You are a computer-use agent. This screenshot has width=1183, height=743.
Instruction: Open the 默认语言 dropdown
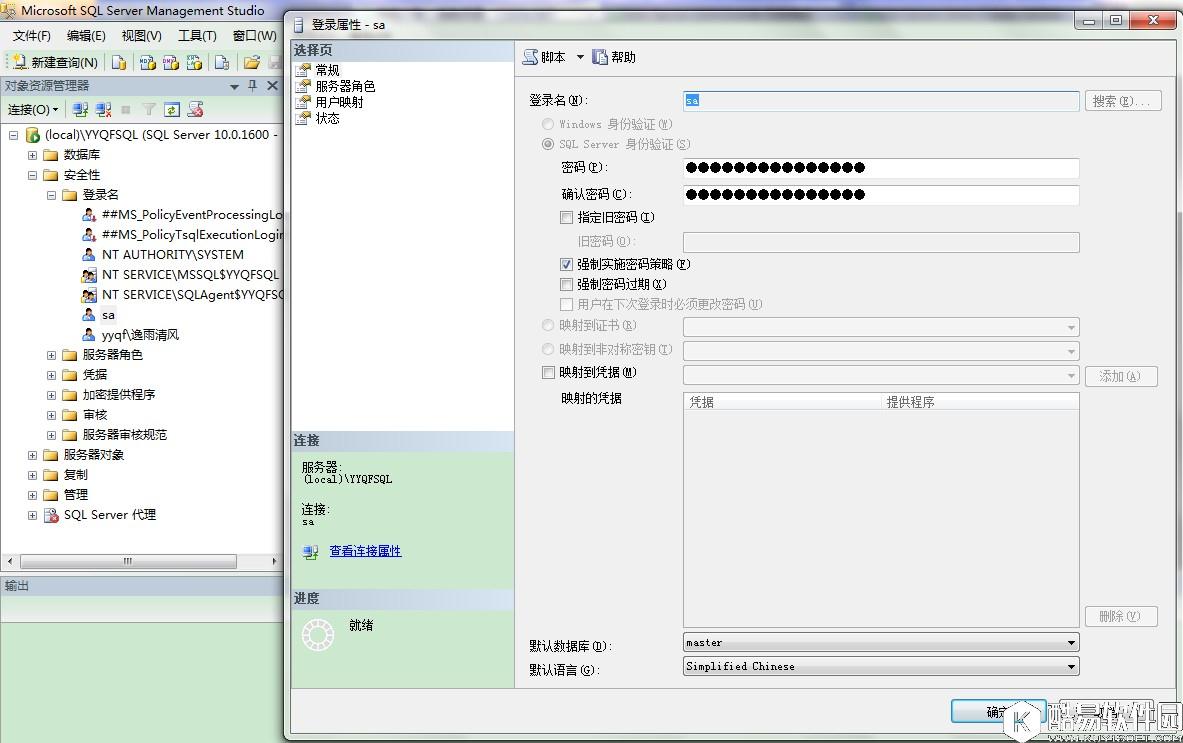1071,666
